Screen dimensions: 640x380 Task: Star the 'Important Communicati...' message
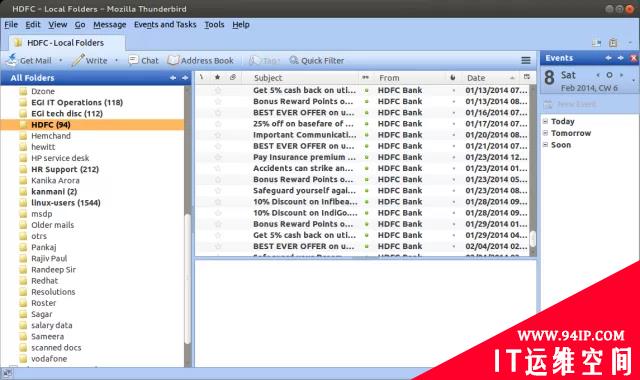218,135
